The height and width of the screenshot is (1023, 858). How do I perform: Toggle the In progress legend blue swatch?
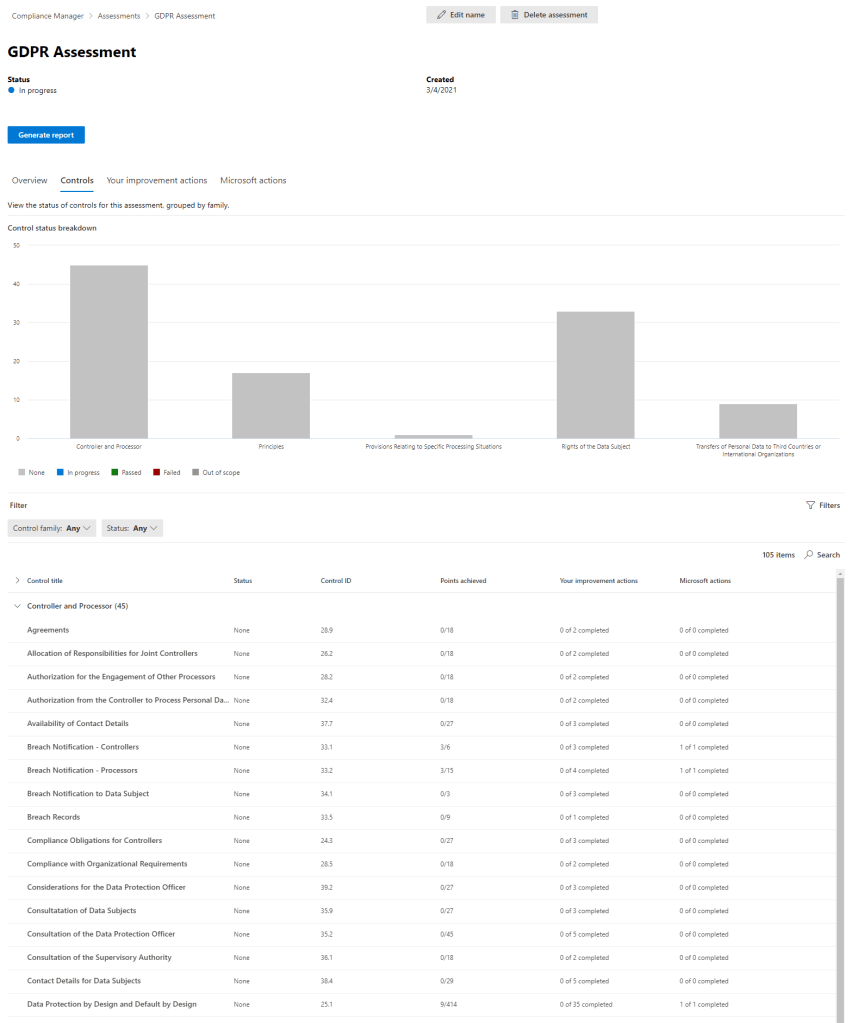click(x=60, y=472)
